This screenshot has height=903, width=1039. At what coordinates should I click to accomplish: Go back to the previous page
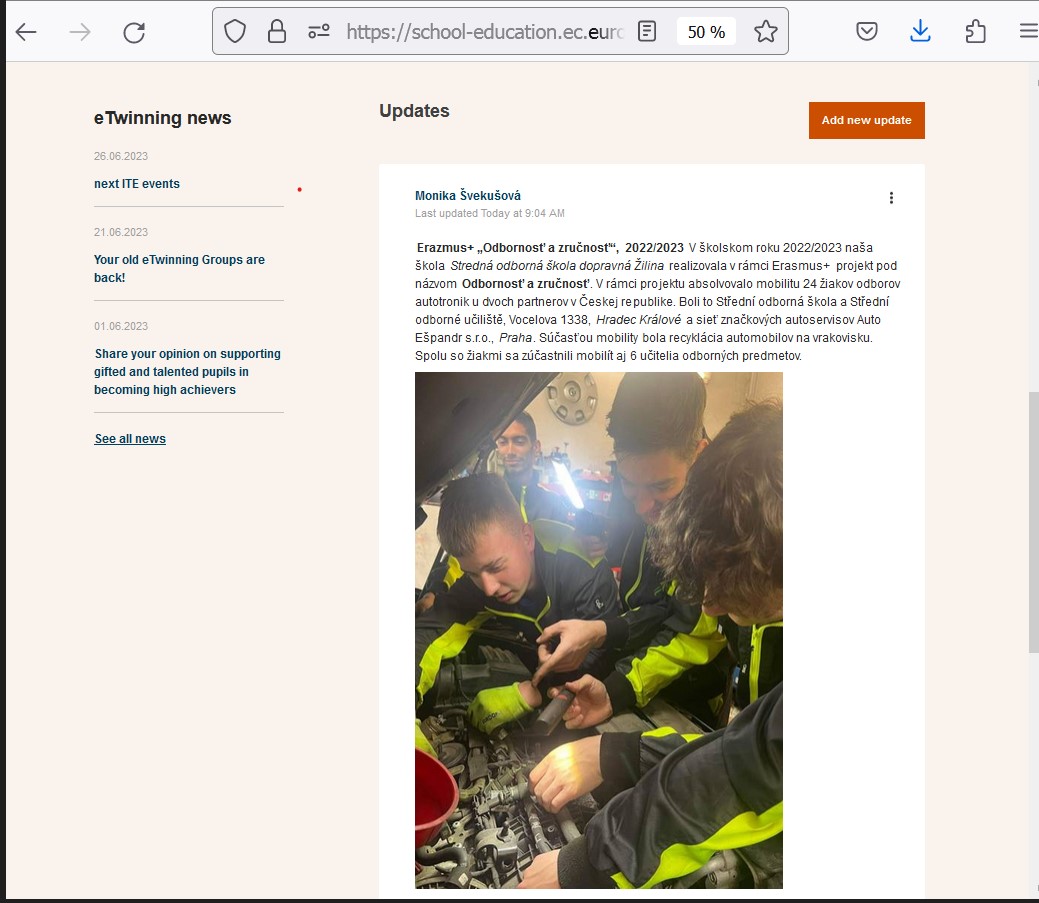click(26, 32)
